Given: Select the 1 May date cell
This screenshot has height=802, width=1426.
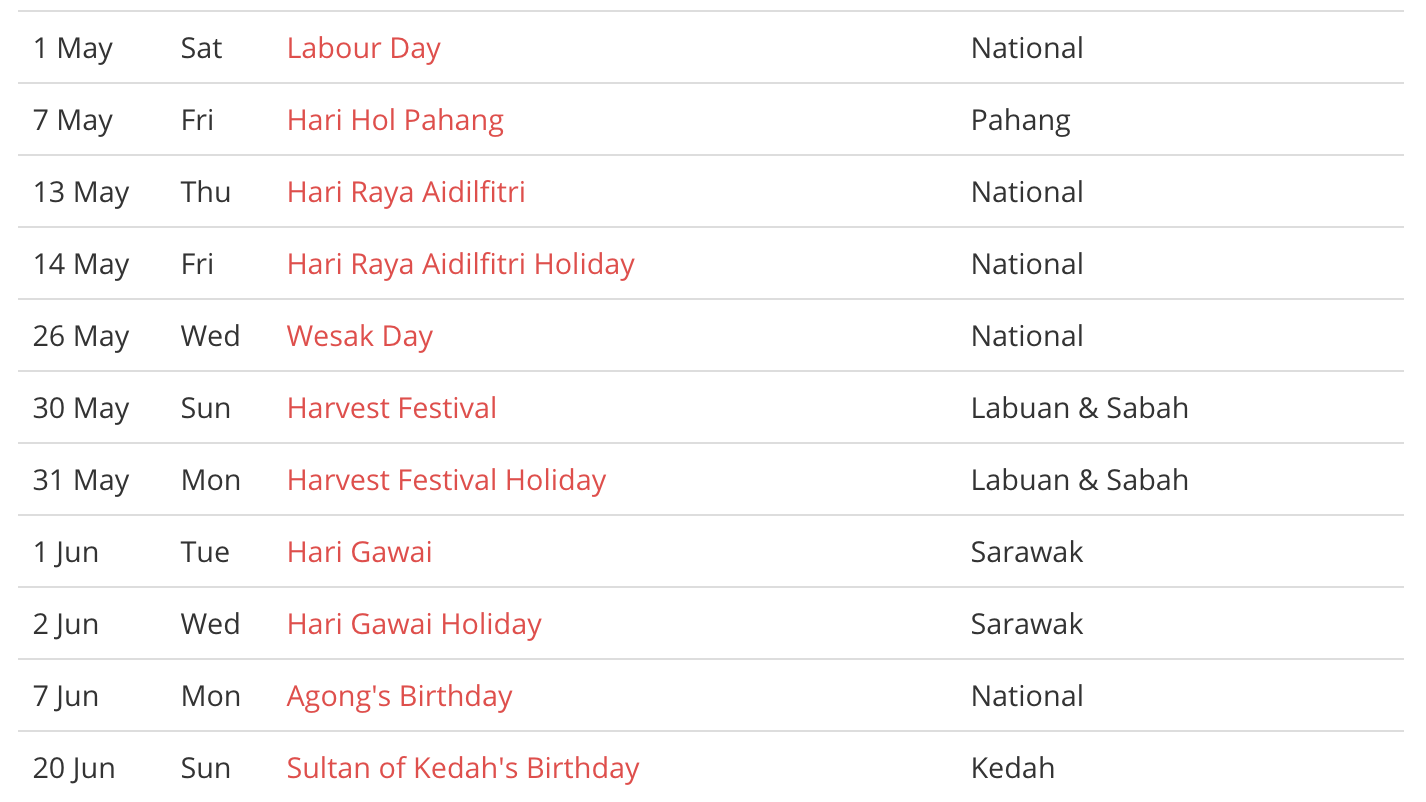Looking at the screenshot, I should [72, 48].
